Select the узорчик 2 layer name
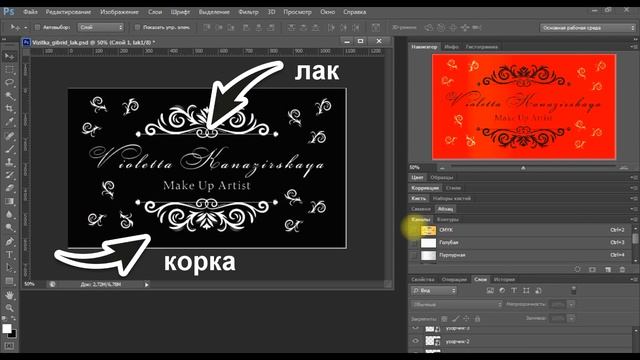This screenshot has height=360, width=640. (458, 341)
